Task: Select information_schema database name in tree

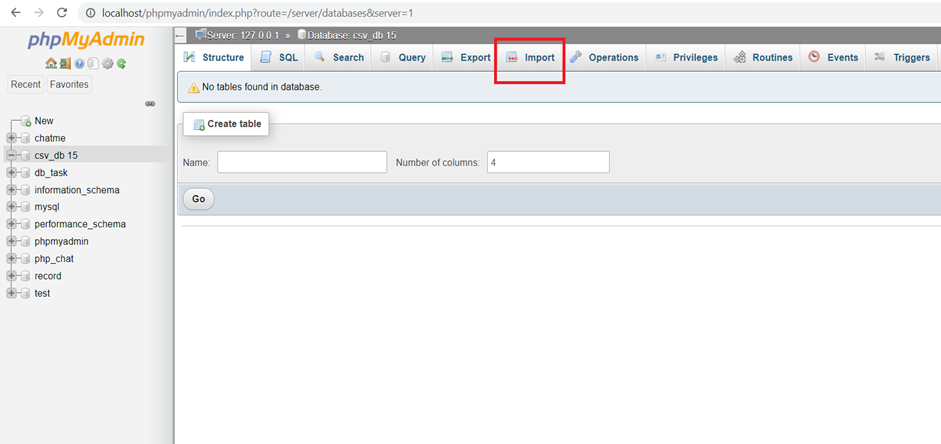Action: pyautogui.click(x=77, y=190)
